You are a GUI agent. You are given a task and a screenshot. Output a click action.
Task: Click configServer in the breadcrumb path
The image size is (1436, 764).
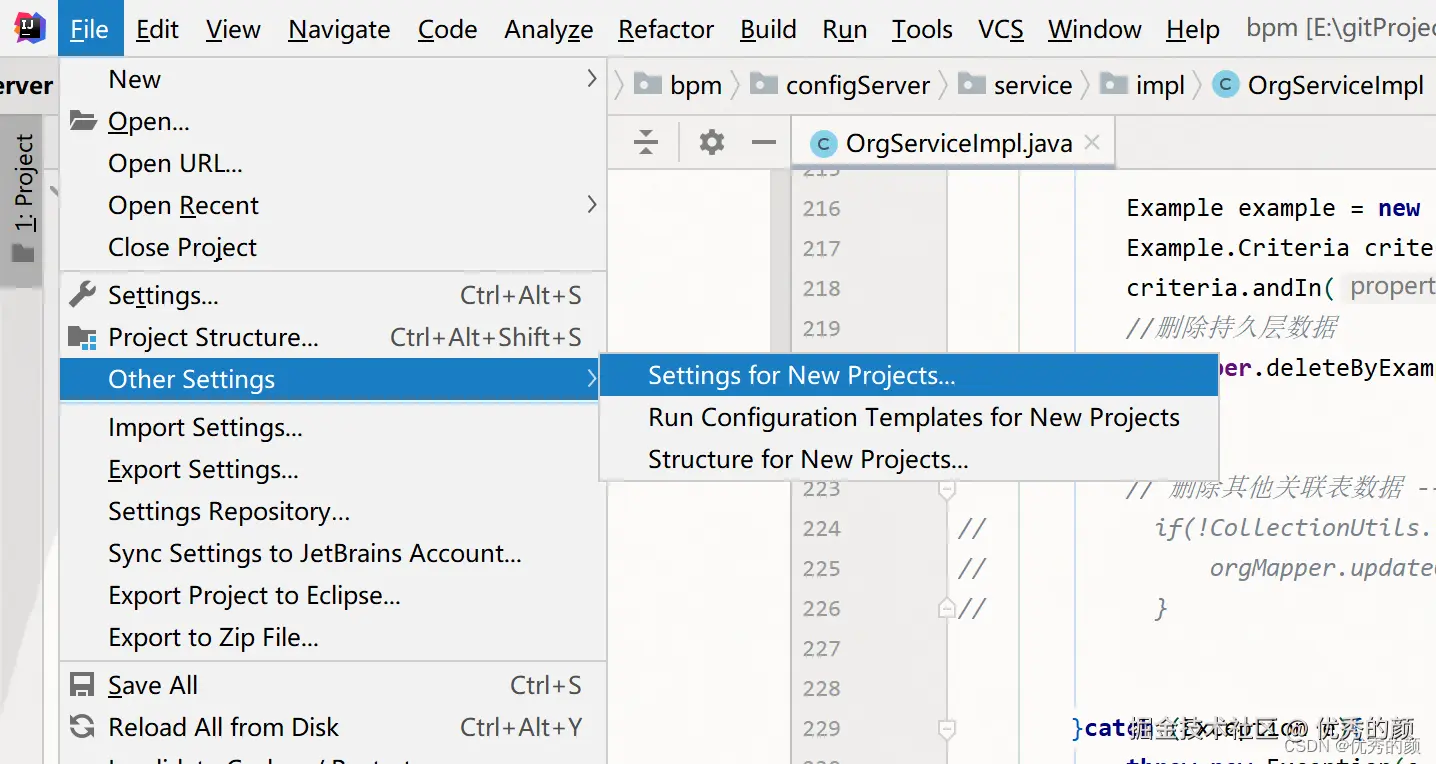pyautogui.click(x=857, y=86)
